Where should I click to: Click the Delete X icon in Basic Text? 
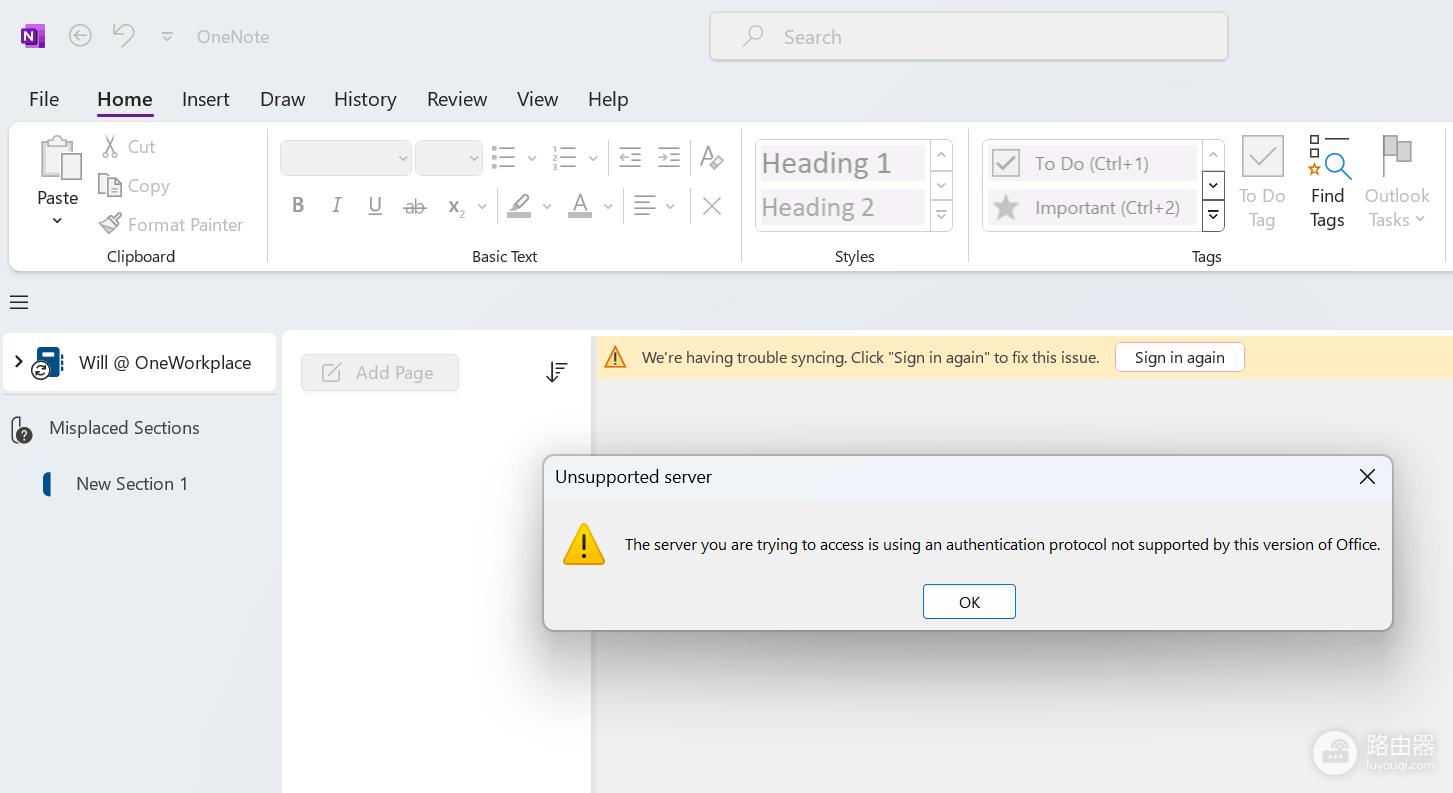(712, 206)
